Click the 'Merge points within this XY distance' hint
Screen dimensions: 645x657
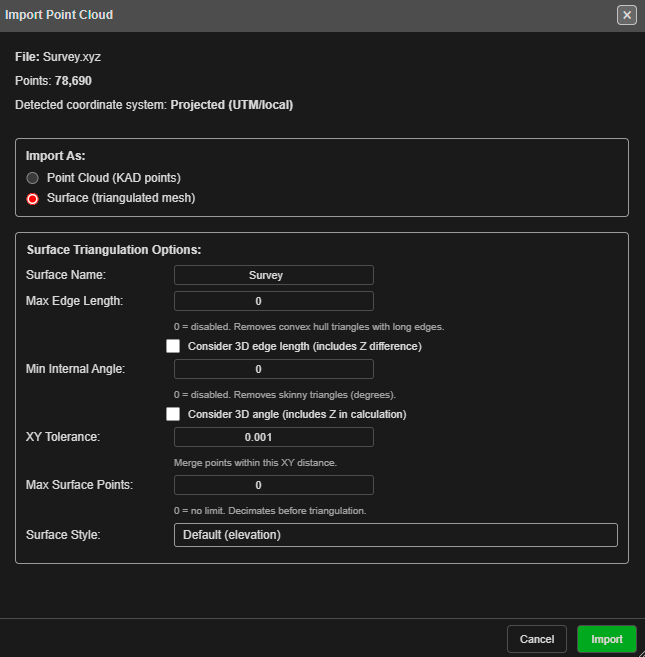255,463
